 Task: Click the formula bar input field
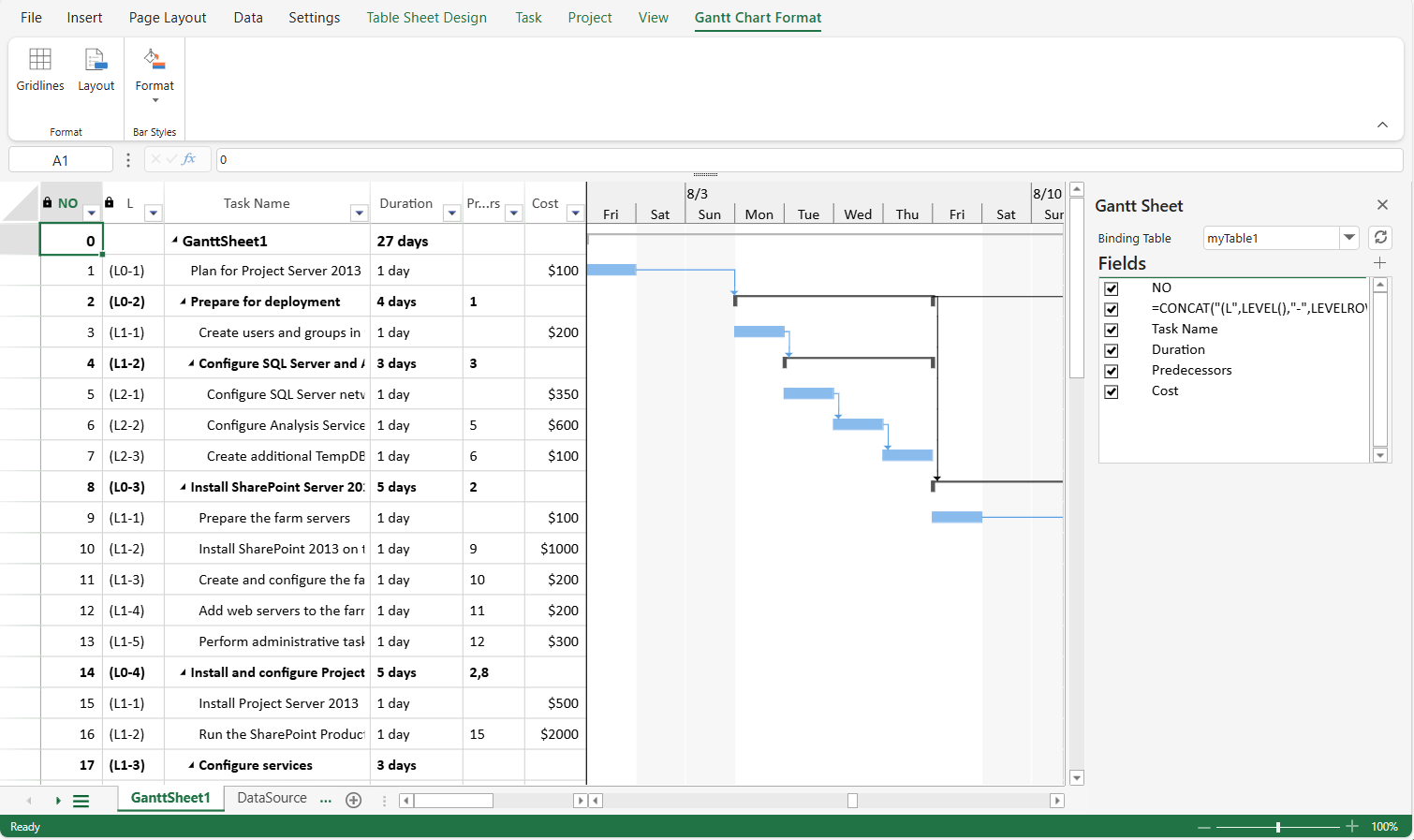point(809,160)
